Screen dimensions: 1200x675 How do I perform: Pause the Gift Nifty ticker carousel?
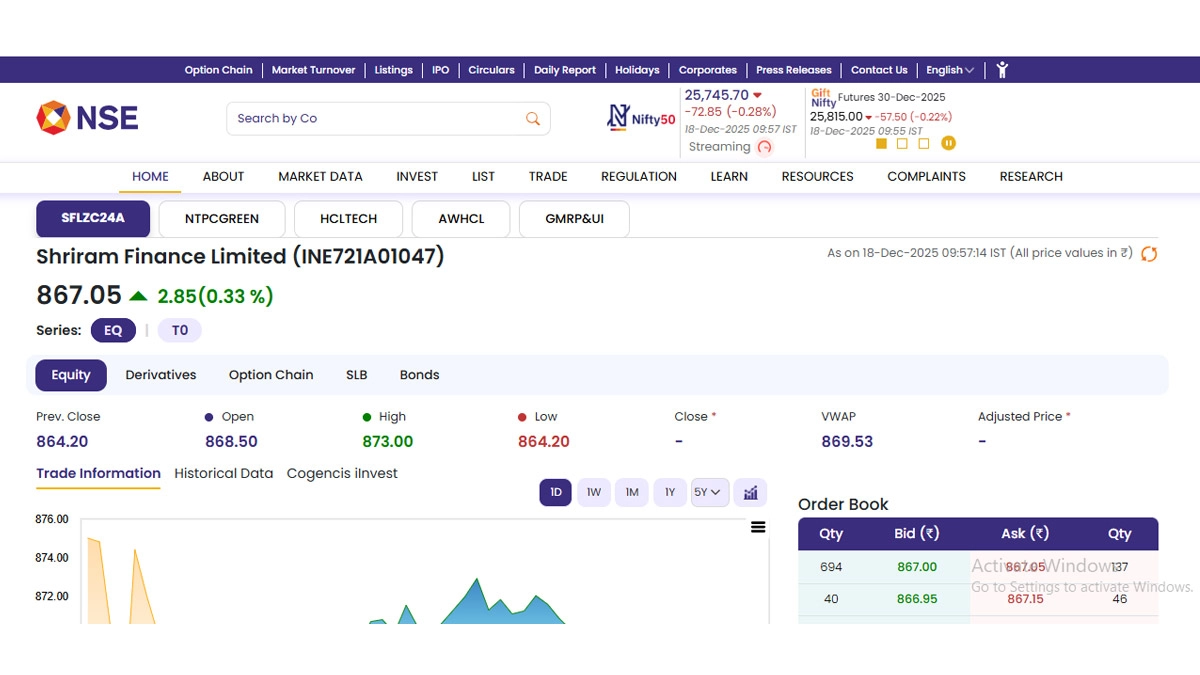948,143
